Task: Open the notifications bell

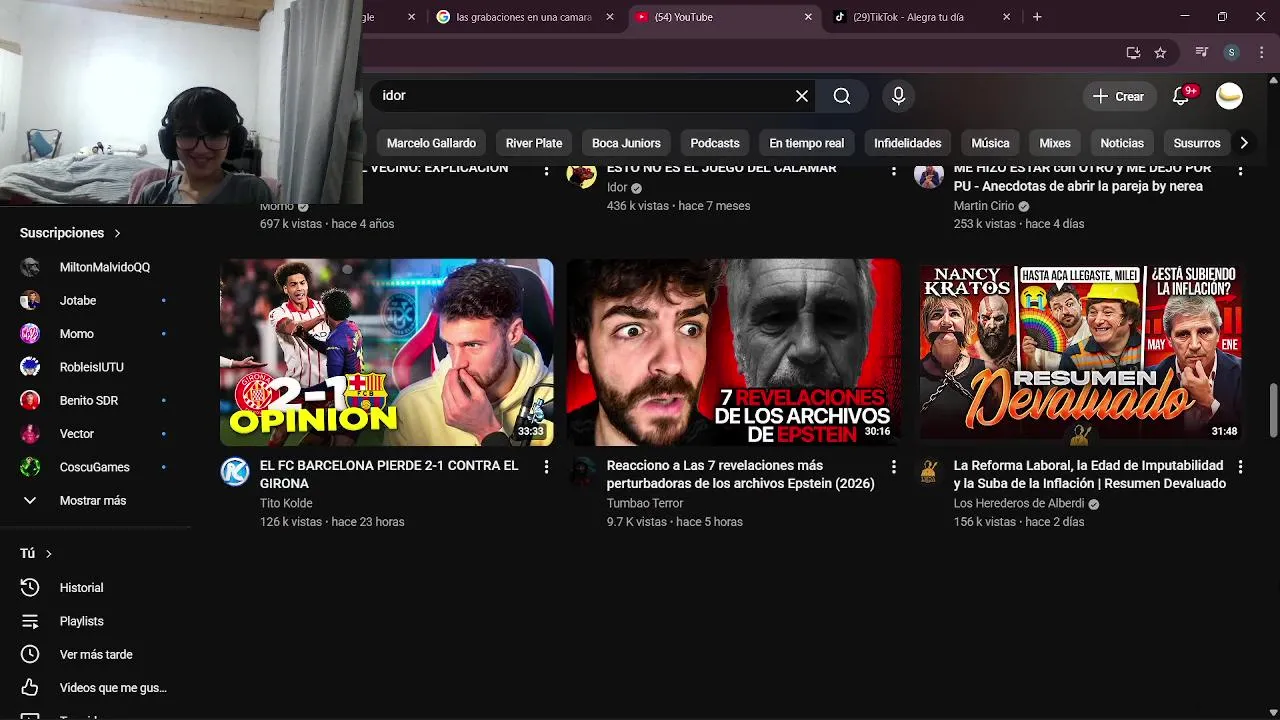Action: point(1181,96)
